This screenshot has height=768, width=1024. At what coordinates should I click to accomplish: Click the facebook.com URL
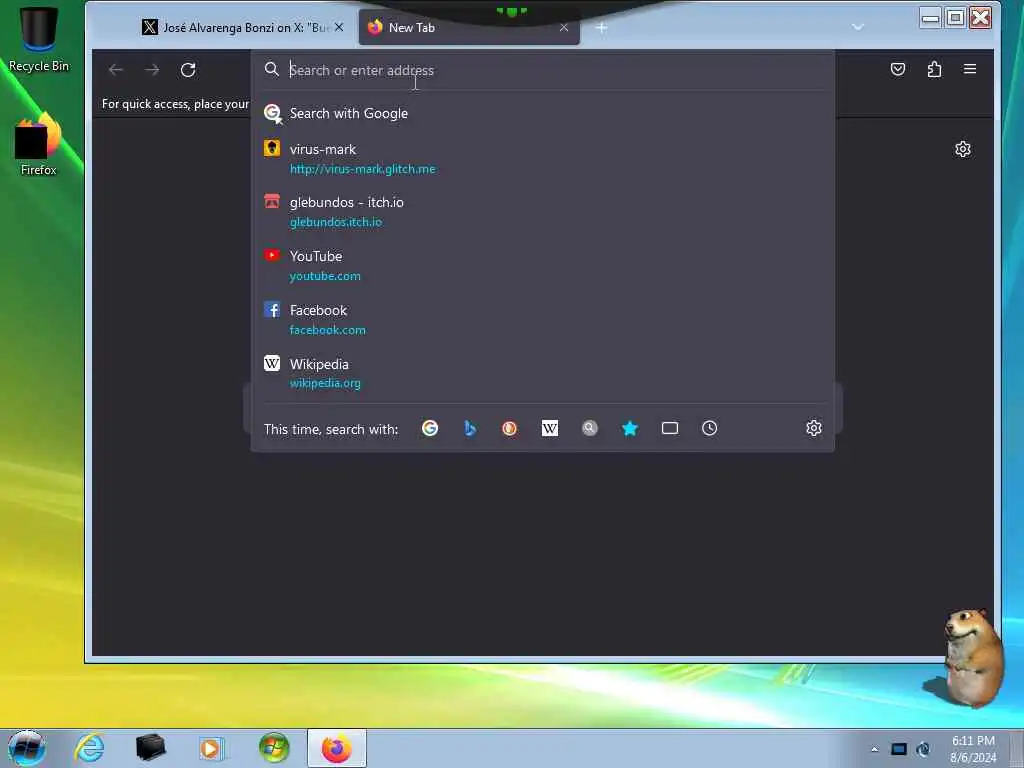[x=327, y=330]
